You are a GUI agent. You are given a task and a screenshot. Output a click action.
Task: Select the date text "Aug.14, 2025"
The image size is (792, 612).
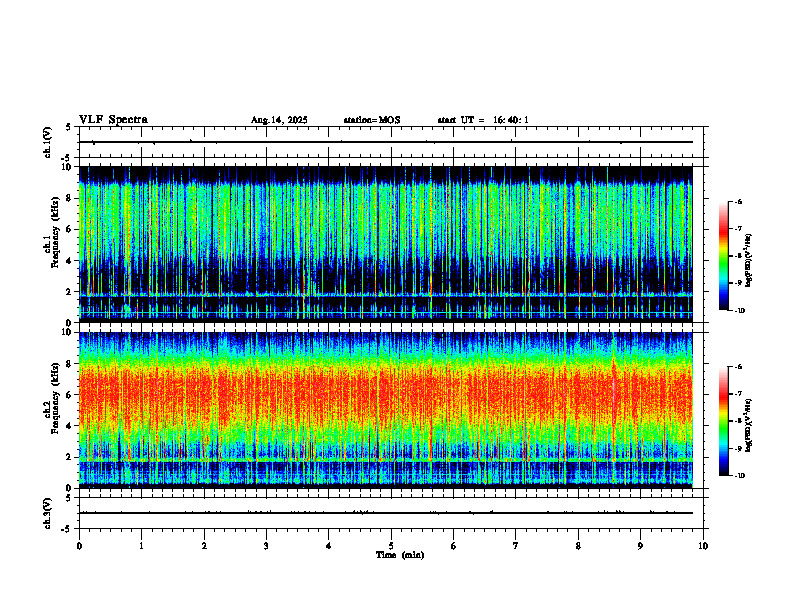click(279, 120)
